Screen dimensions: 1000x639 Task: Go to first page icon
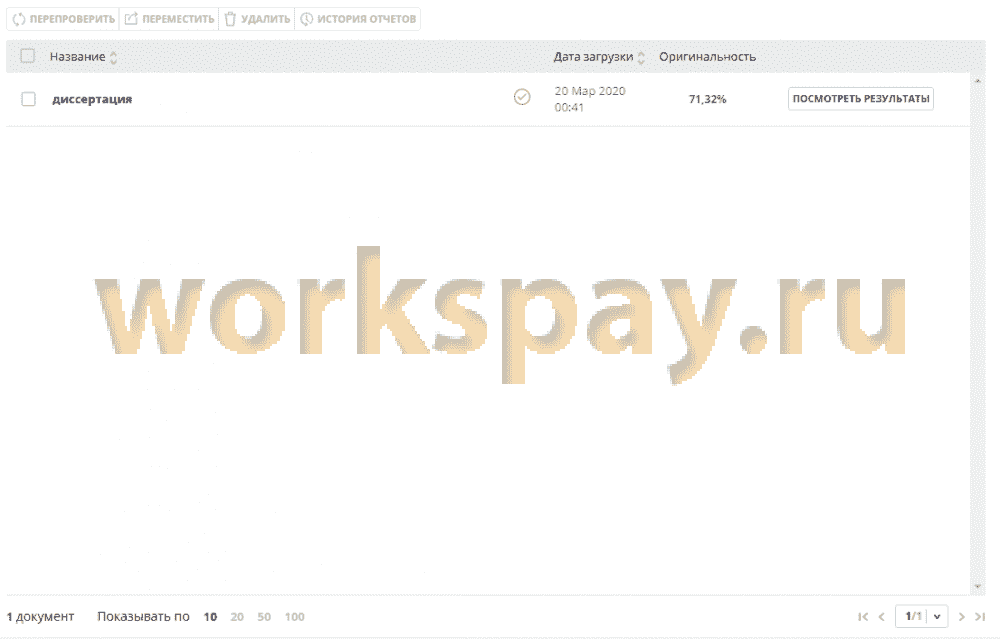click(x=863, y=617)
